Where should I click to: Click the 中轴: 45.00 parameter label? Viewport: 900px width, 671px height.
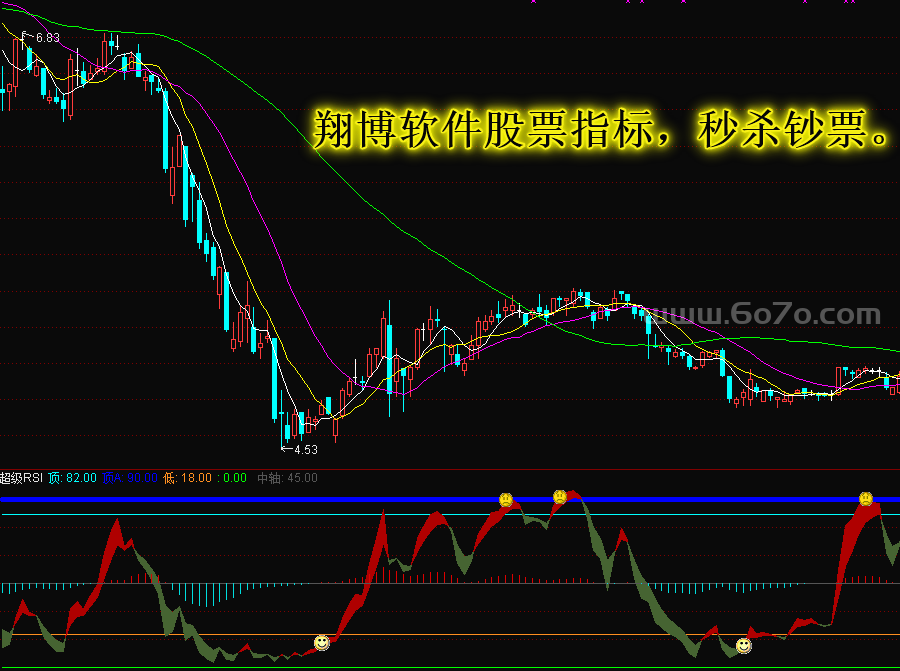(287, 478)
